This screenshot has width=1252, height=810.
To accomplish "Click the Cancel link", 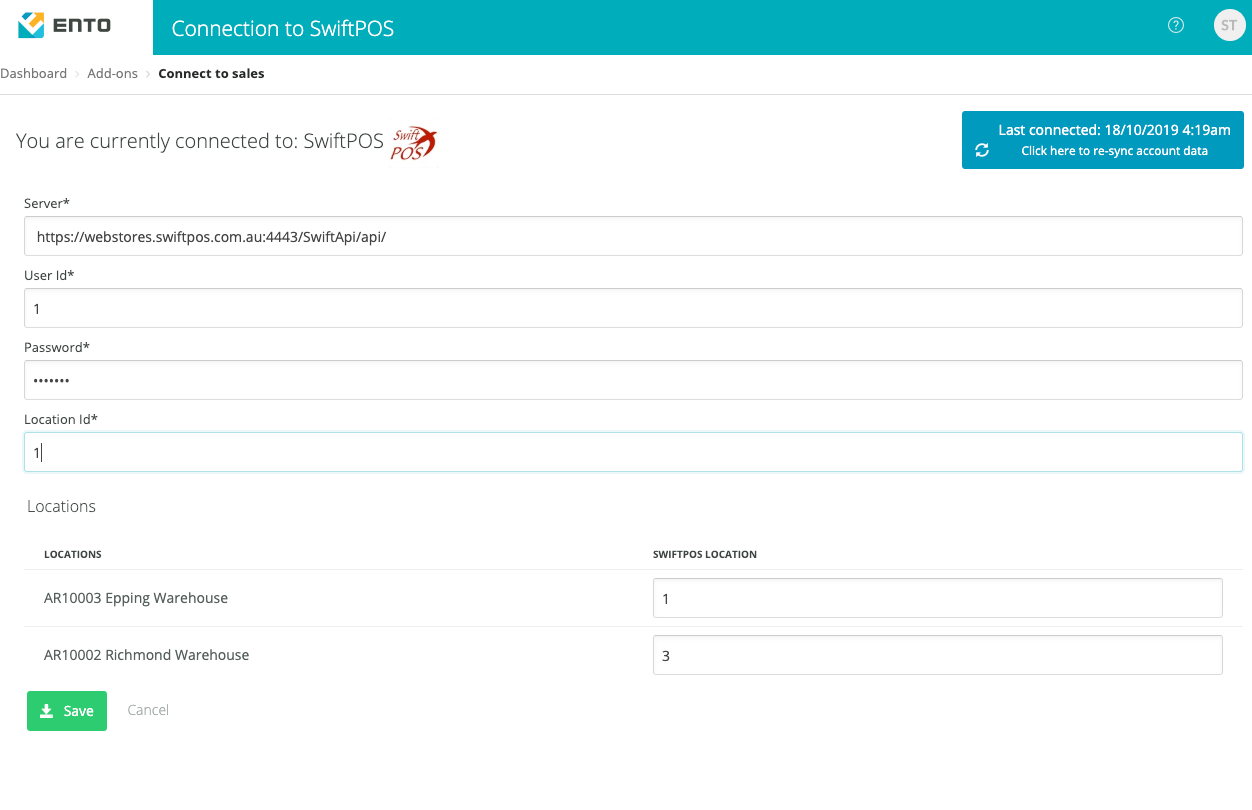I will (148, 710).
